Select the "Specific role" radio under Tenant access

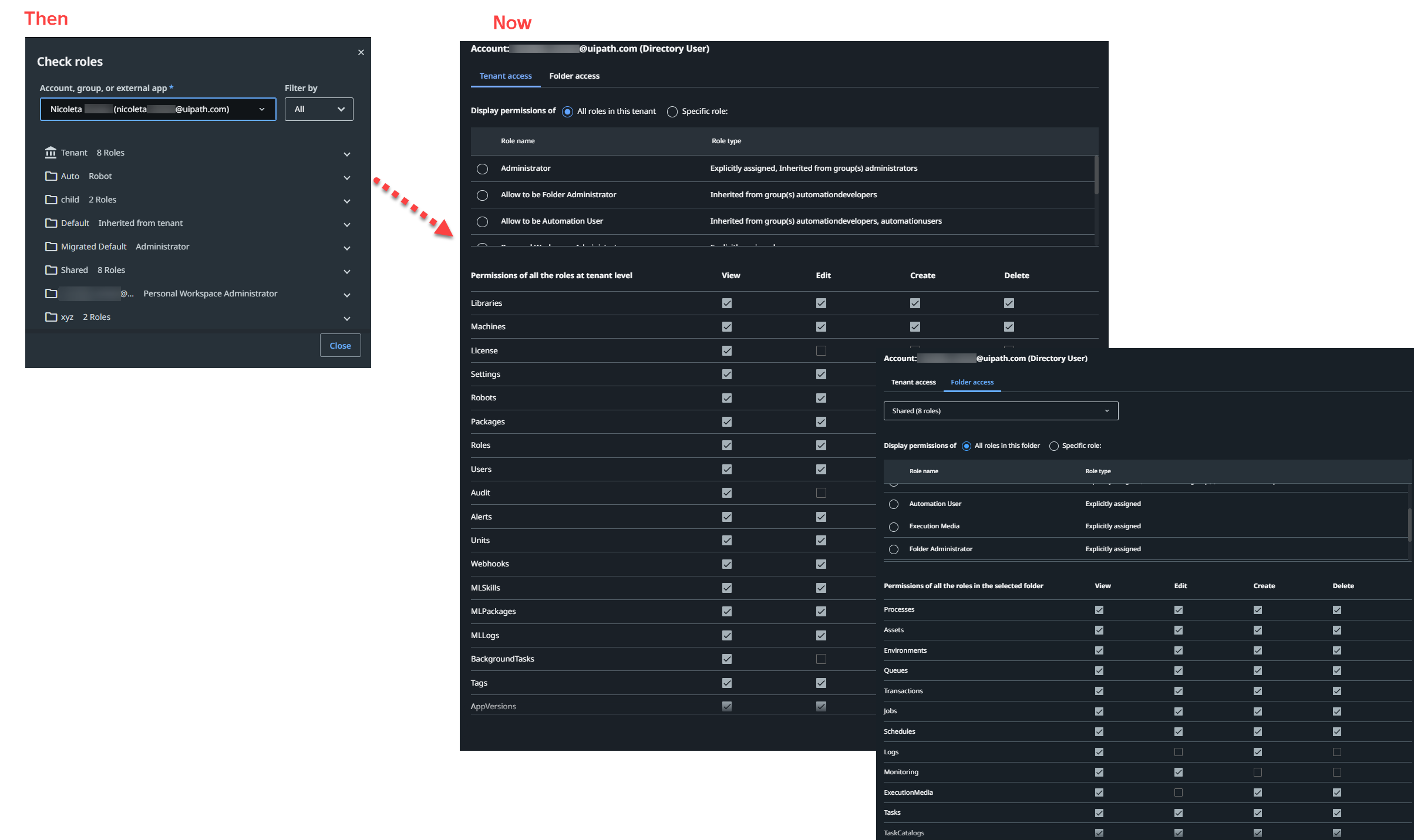pyautogui.click(x=672, y=112)
